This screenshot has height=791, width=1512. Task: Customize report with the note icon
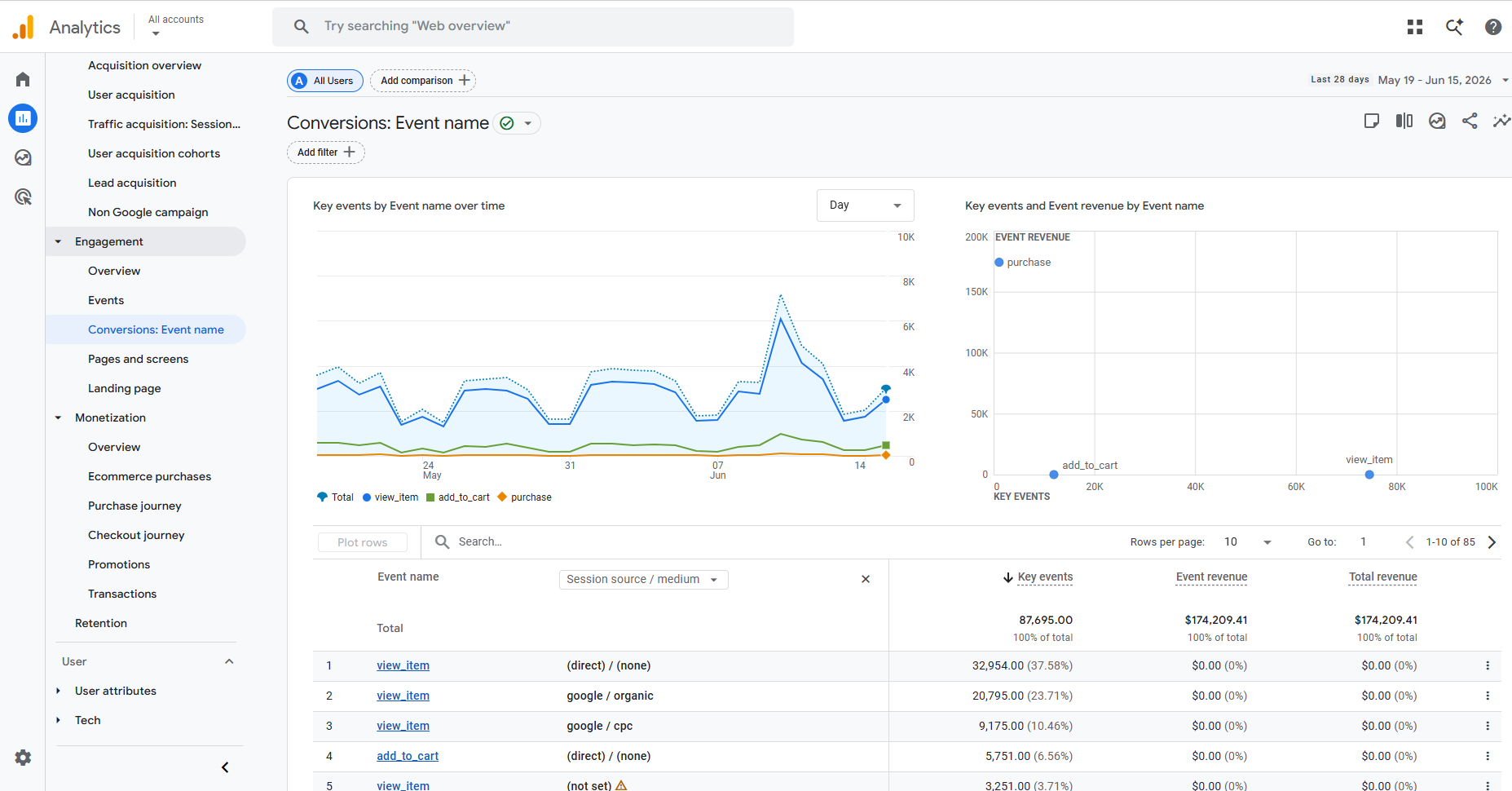click(x=1372, y=121)
